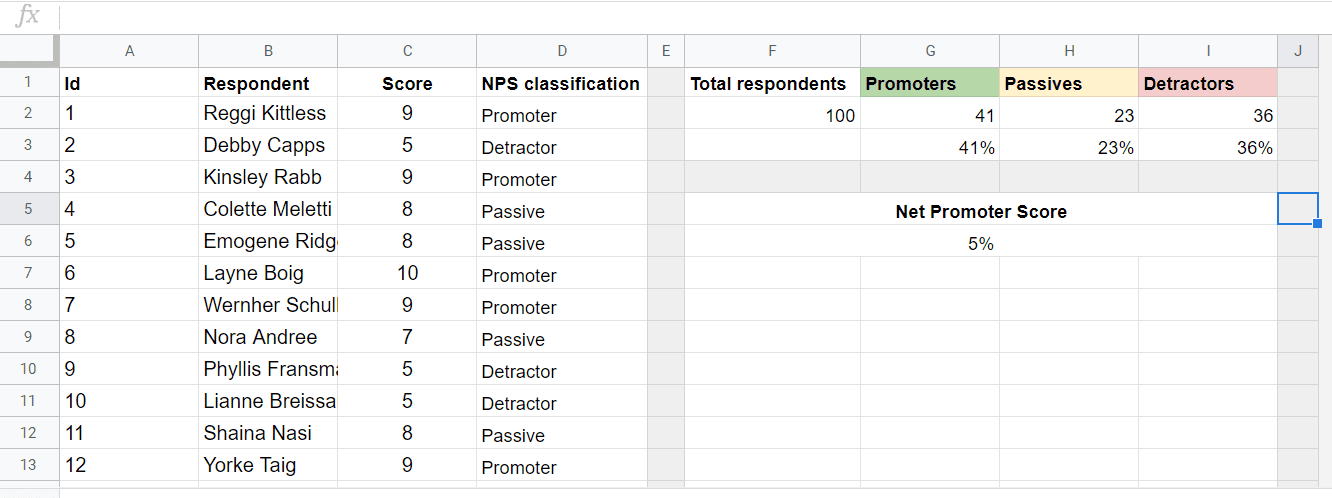Select the Total respondents value 100

tap(772, 114)
